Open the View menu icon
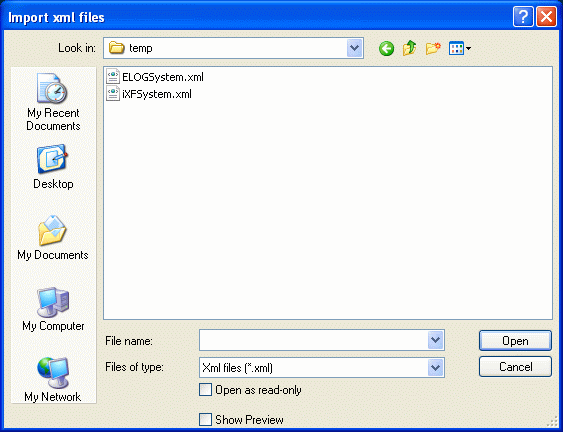Screen dimensions: 563x432 460,48
